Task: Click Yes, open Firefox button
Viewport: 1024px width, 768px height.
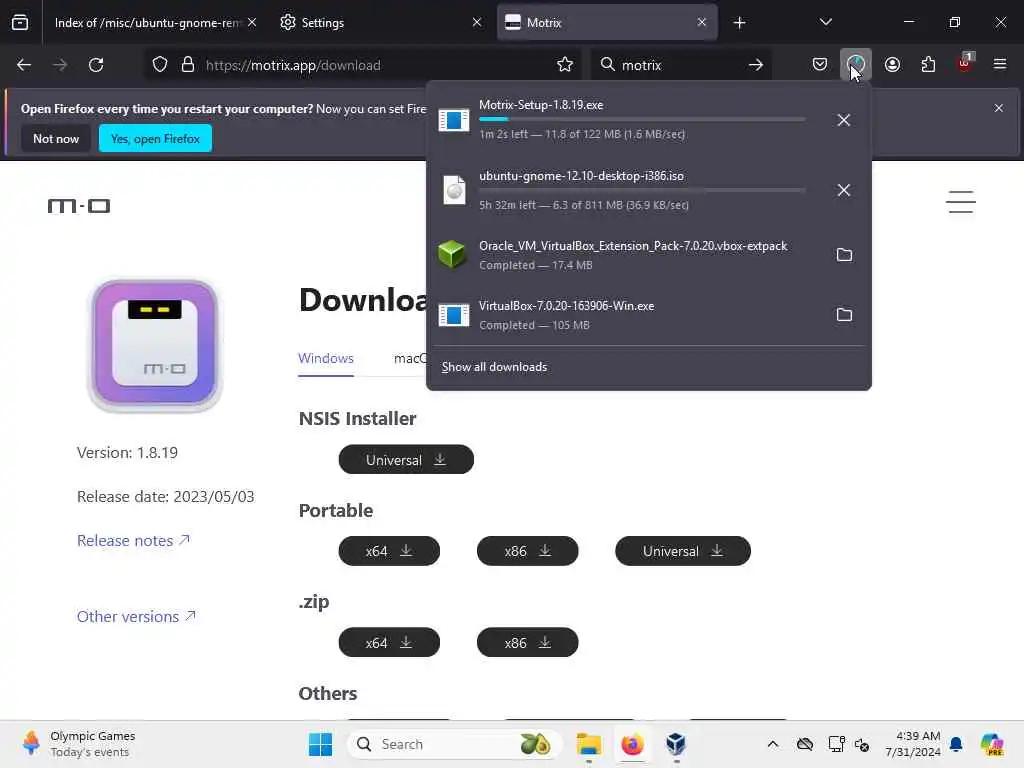Action: point(155,138)
